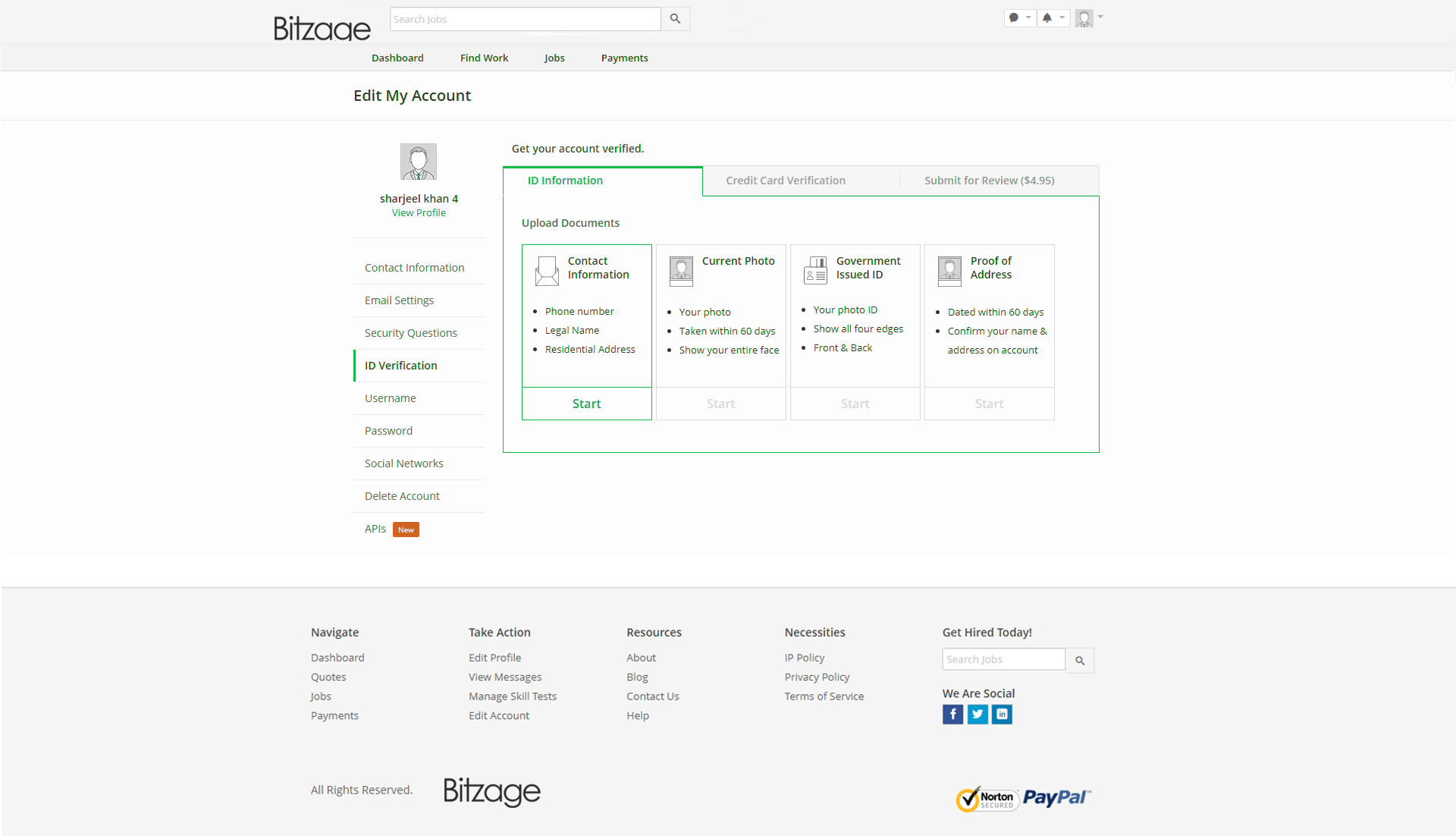Open the Find Work menu
The width and height of the screenshot is (1456, 836).
point(484,58)
